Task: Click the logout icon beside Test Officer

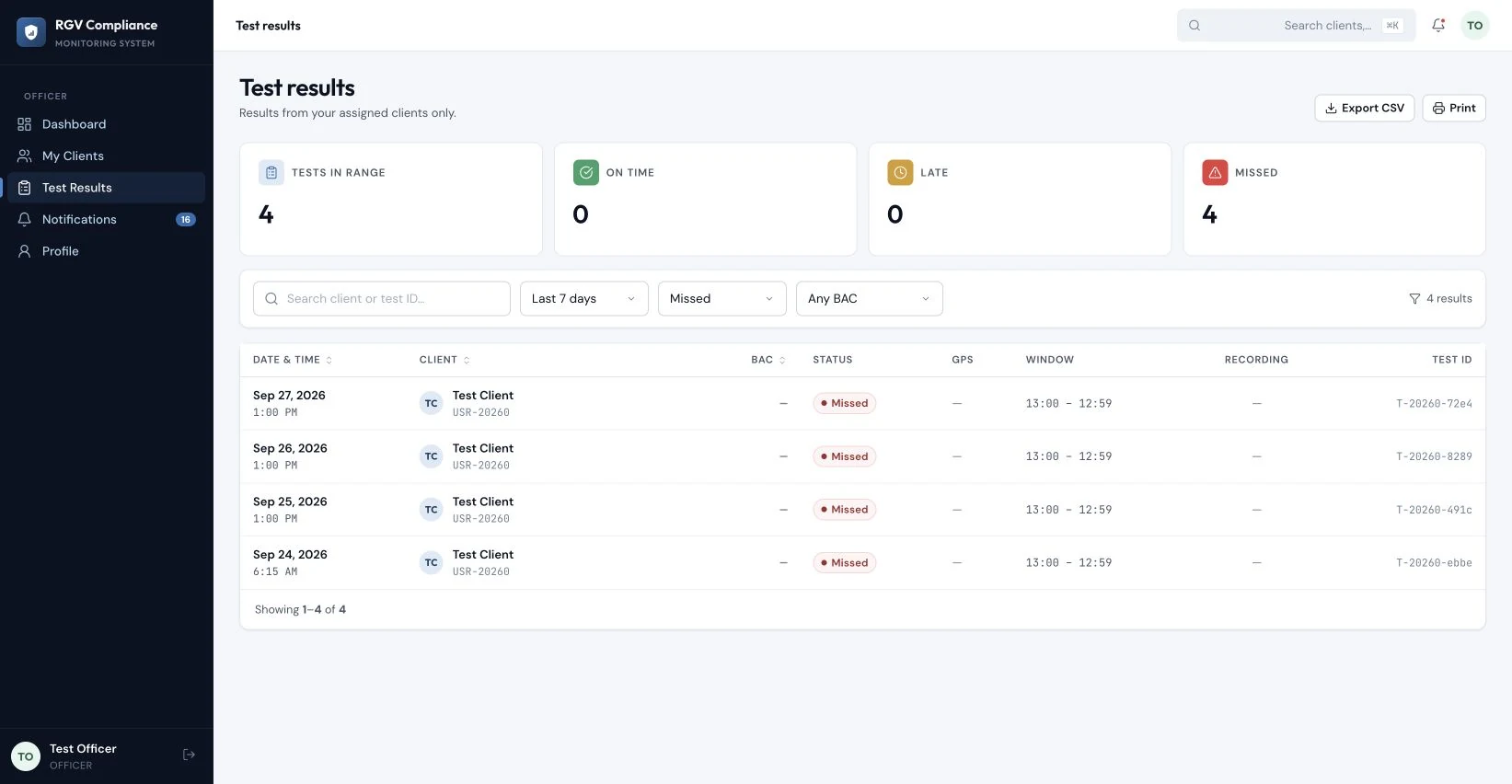Action: click(x=189, y=755)
